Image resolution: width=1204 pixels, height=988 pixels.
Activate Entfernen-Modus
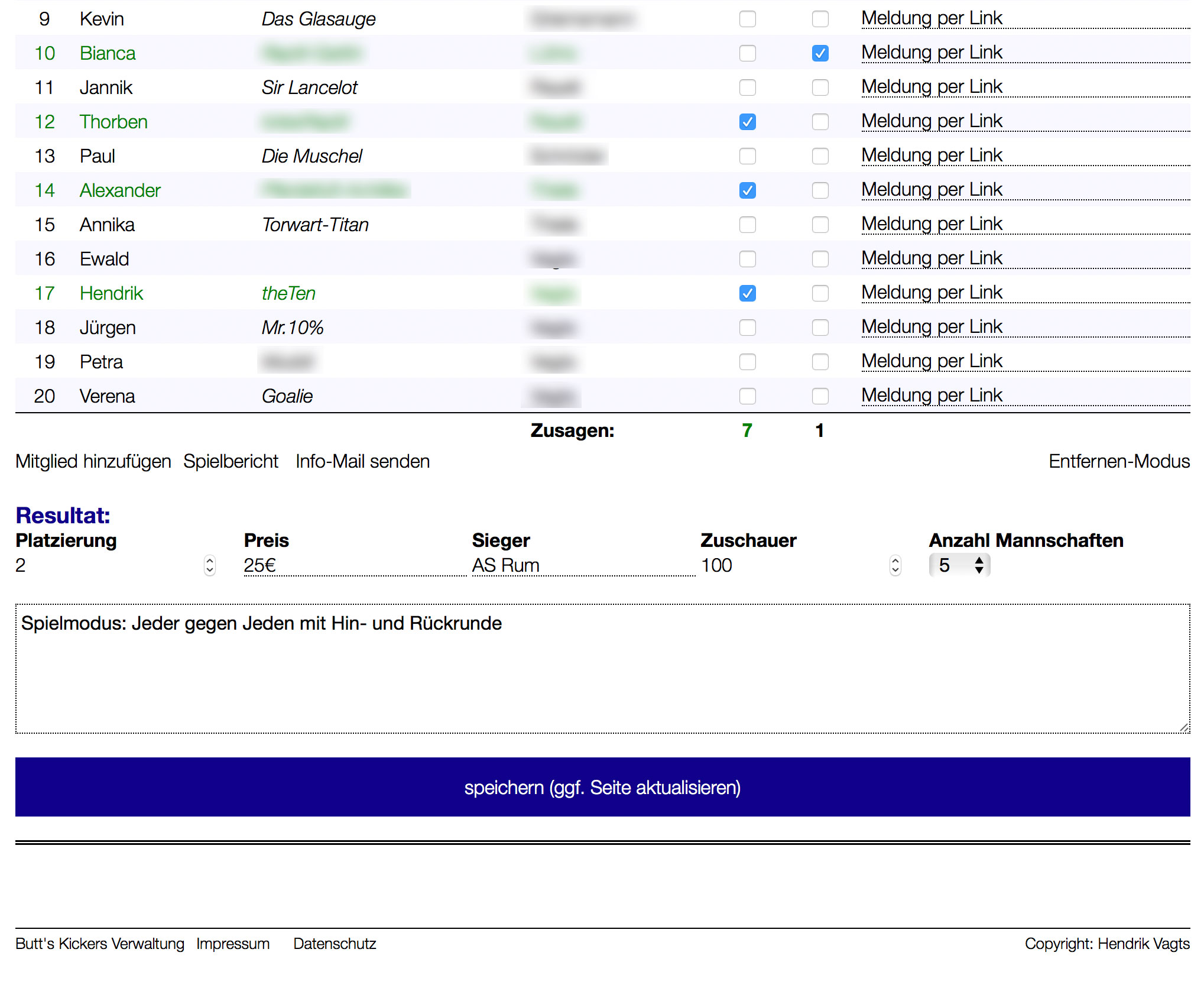[x=1119, y=461]
